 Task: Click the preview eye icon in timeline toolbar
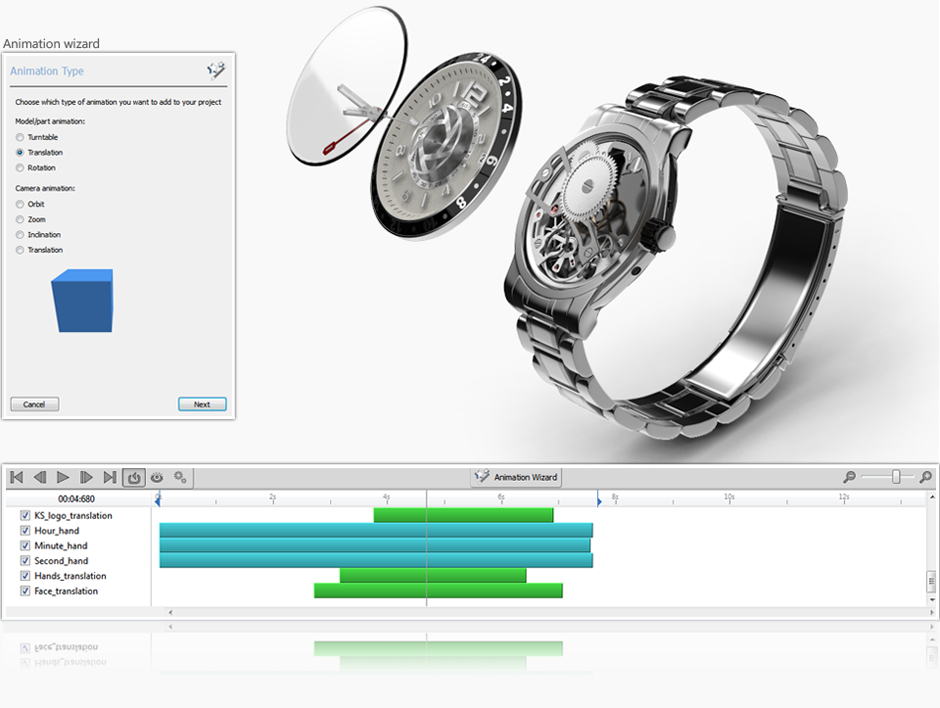pyautogui.click(x=157, y=477)
